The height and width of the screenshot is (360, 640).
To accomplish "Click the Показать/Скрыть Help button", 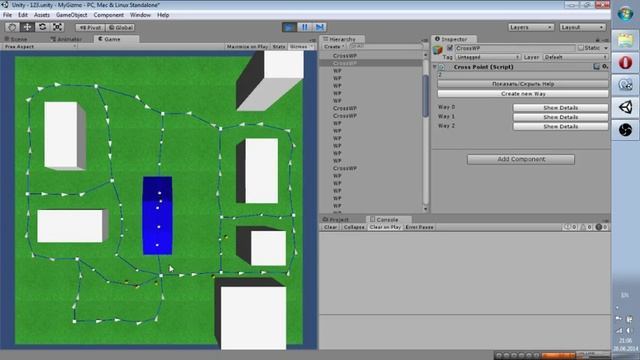I will coord(523,84).
